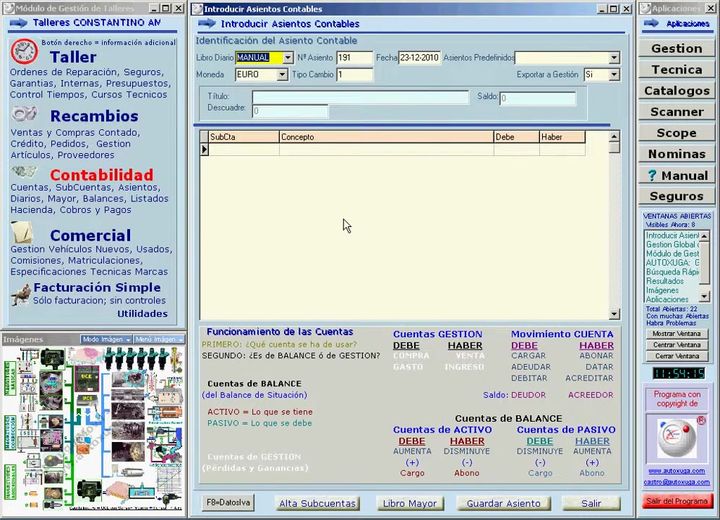Viewport: 720px width, 520px height.
Task: Click the castro@autoxuga.com email link
Action: click(x=676, y=482)
